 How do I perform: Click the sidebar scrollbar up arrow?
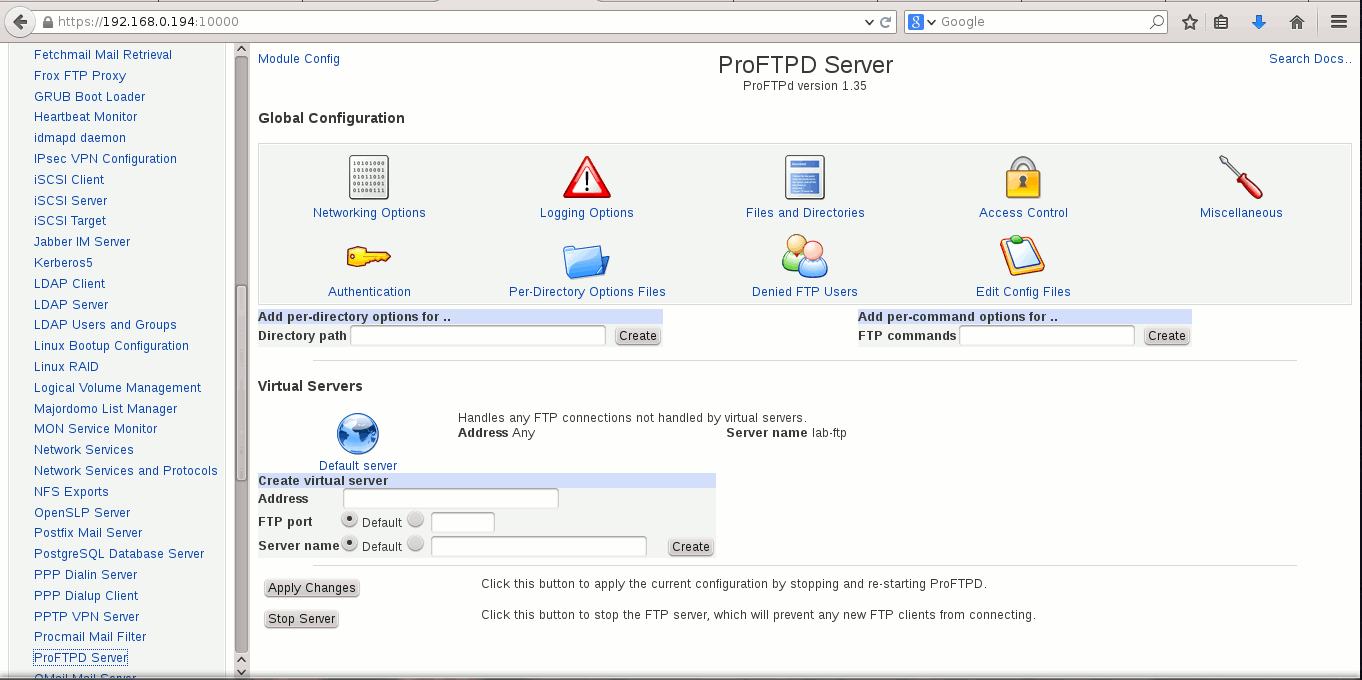tap(241, 48)
